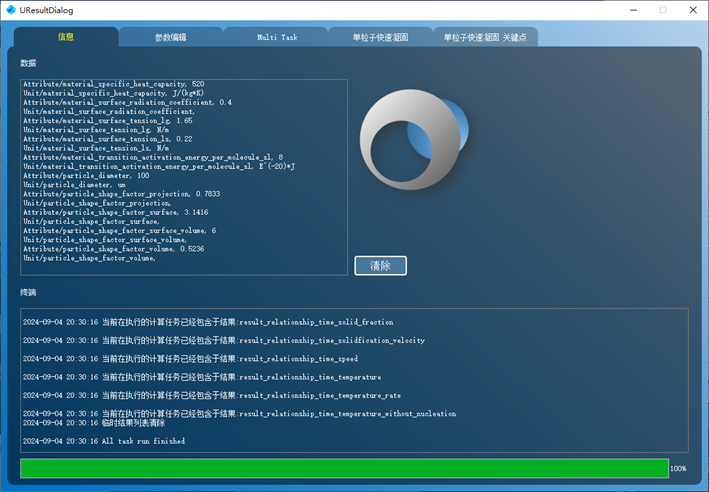Viewport: 709px width, 492px height.
Task: Switch to the 信息 tab
Action: (66, 37)
